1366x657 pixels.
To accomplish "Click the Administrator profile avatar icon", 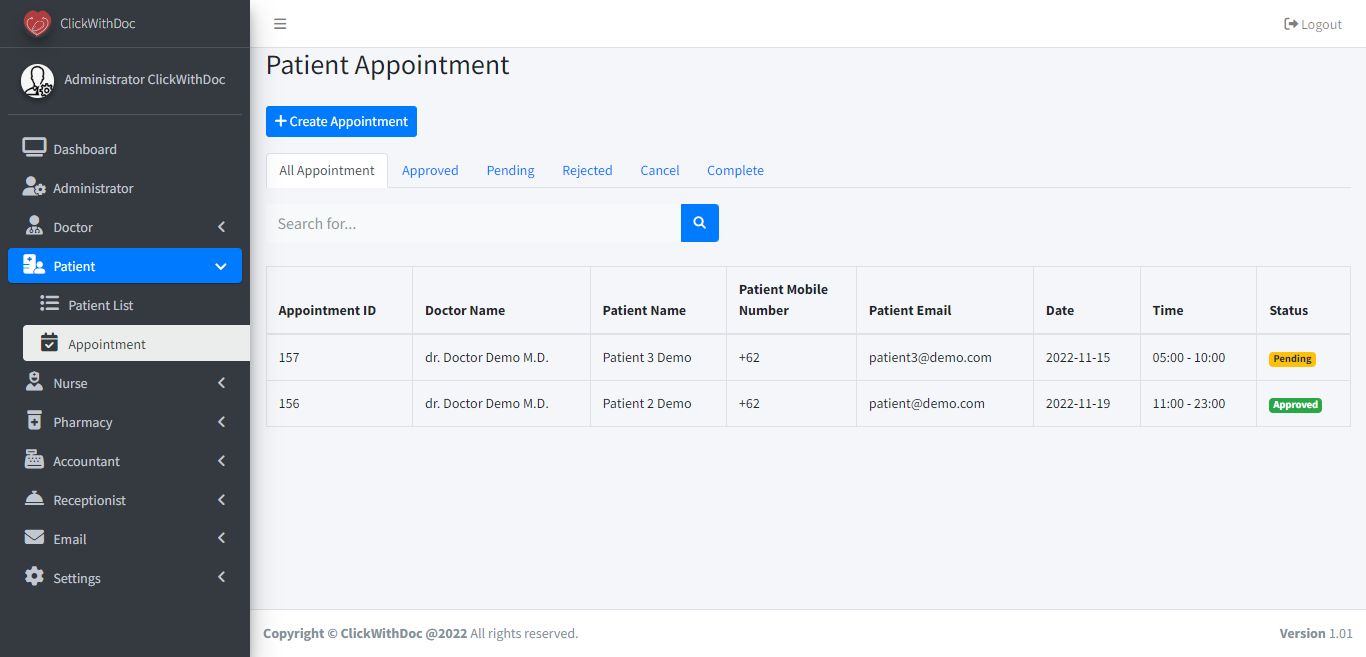I will [x=38, y=80].
